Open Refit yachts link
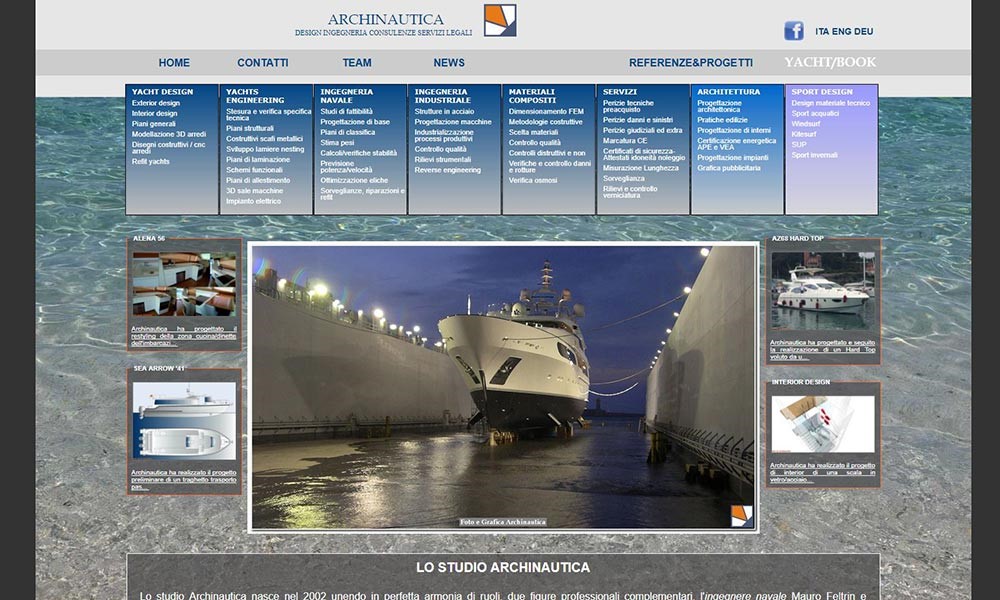The height and width of the screenshot is (600, 1000). coord(151,161)
